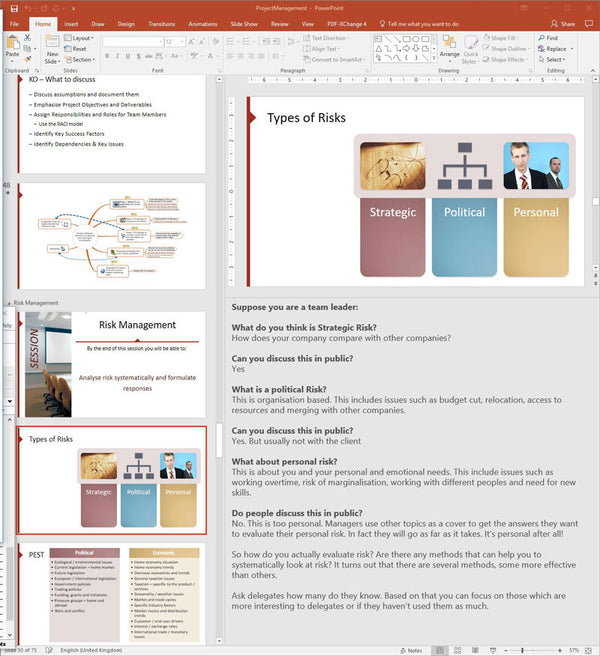Viewport: 600px width, 656px height.
Task: Open the Design tab
Action: [x=126, y=24]
